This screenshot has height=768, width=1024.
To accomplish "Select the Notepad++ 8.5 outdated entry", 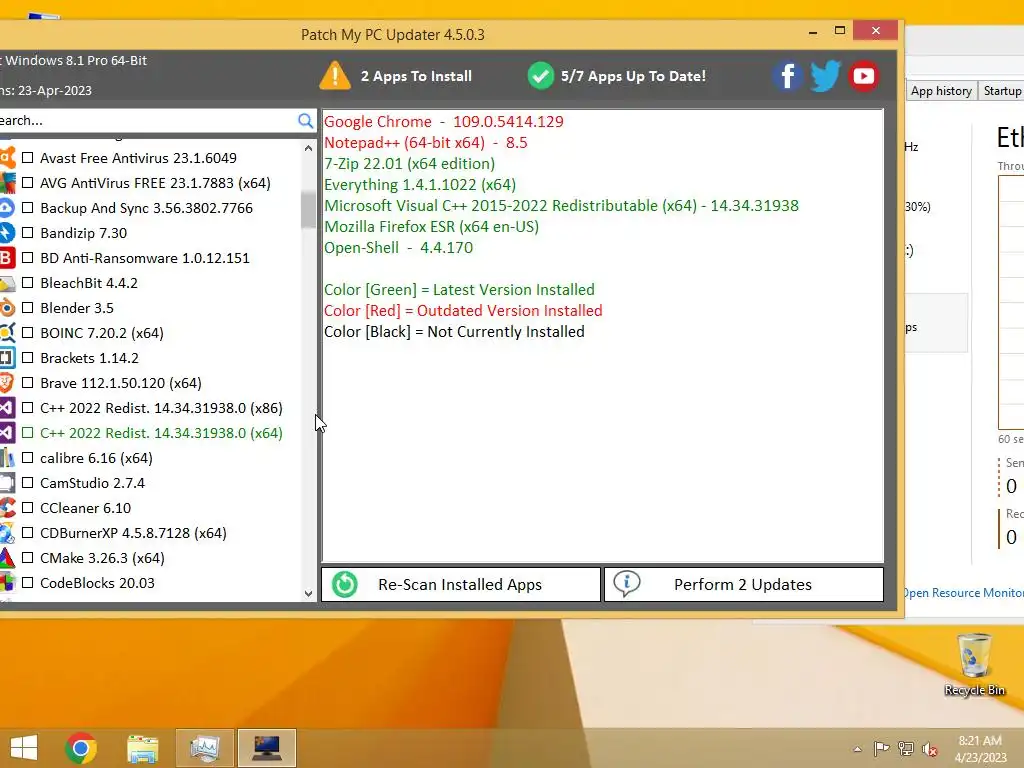I will click(425, 142).
